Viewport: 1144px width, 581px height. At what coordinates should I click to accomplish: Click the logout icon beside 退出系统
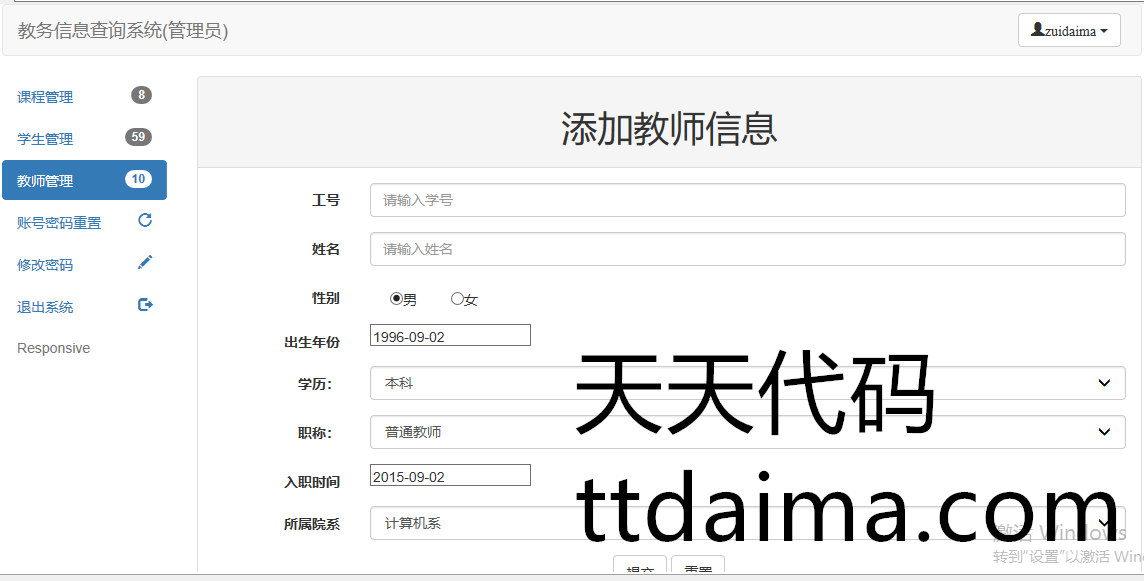[145, 305]
